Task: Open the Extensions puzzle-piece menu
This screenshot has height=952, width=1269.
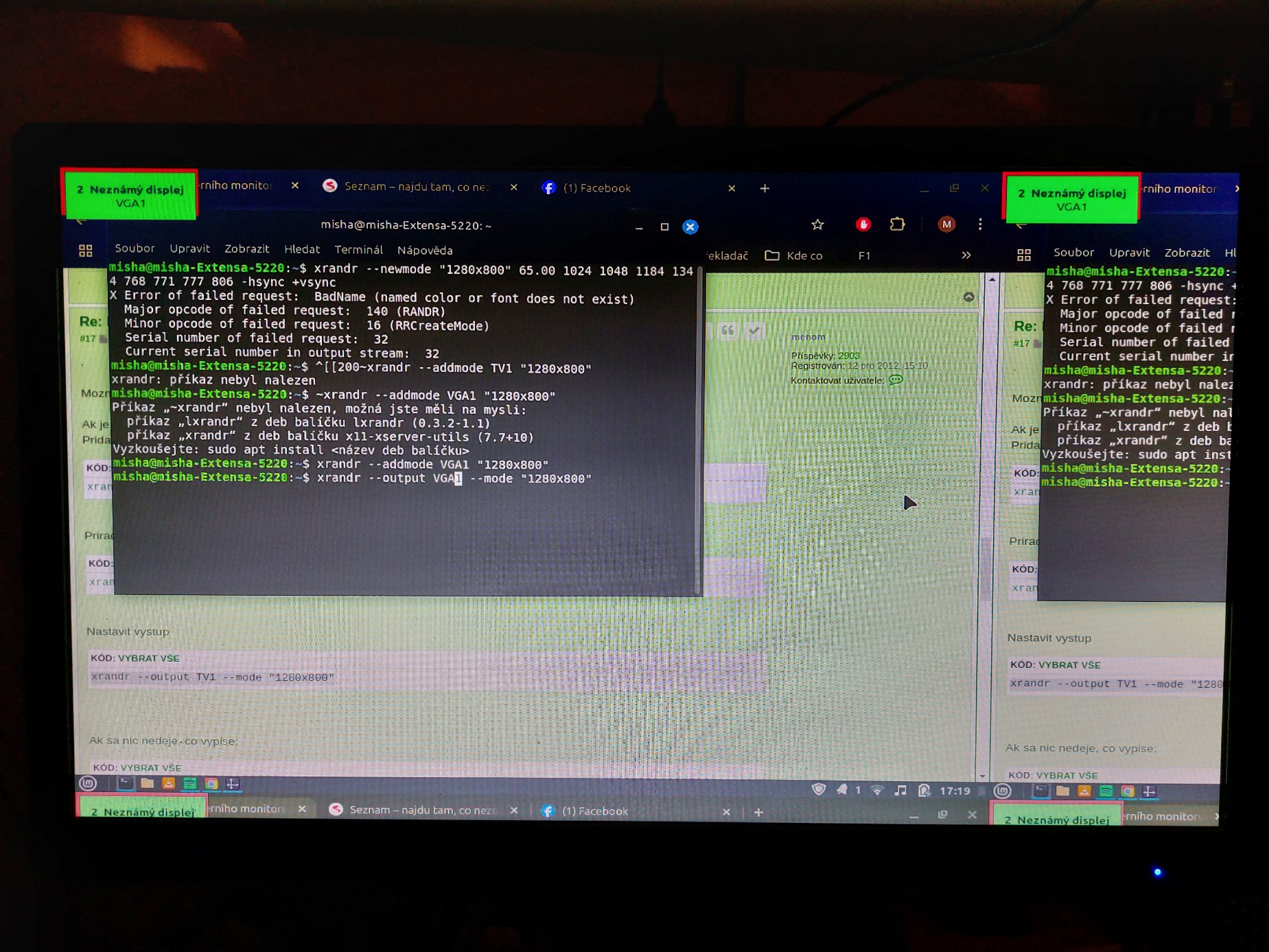Action: 897,224
